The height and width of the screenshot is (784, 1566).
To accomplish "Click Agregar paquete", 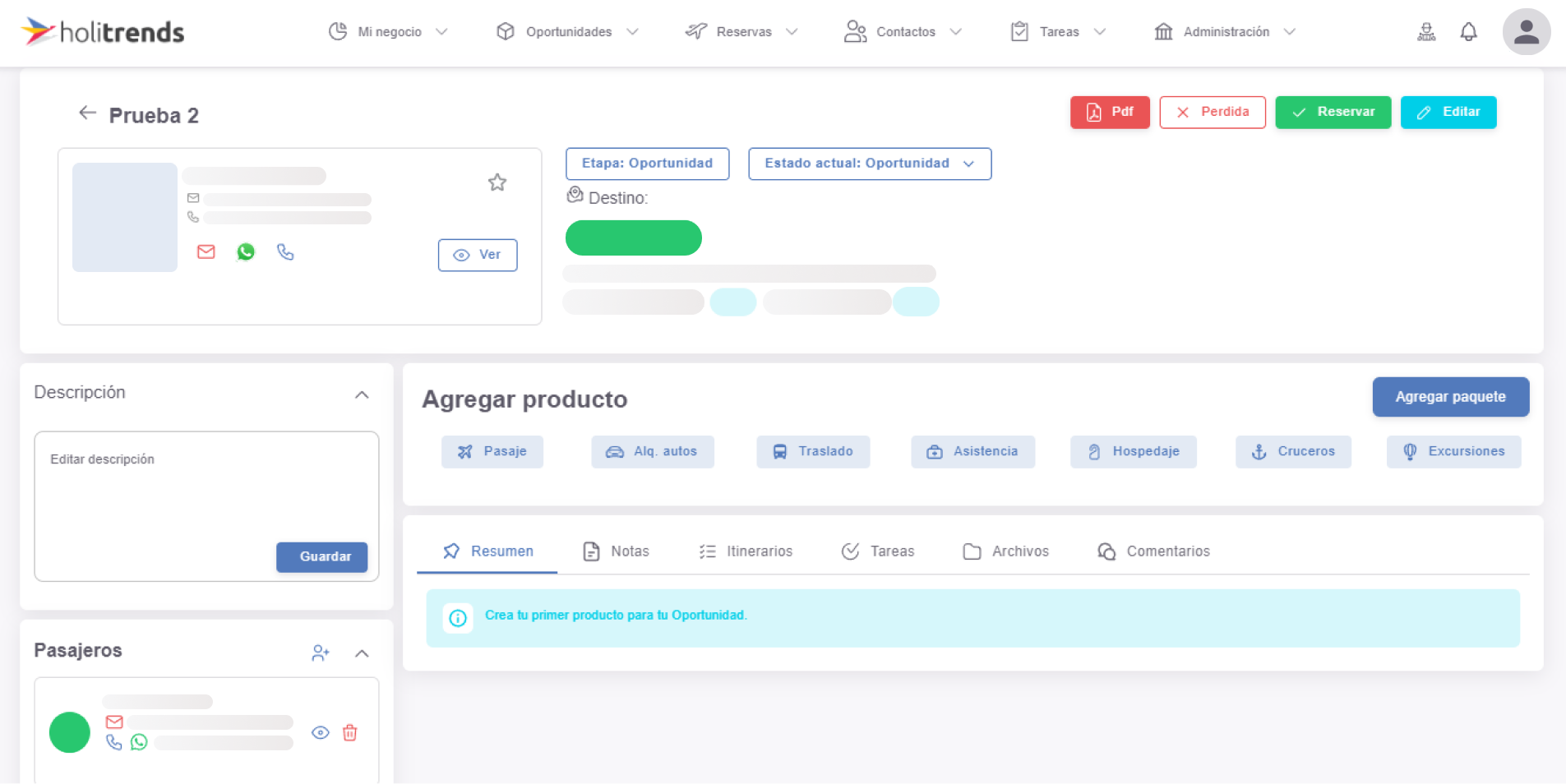I will click(1451, 397).
